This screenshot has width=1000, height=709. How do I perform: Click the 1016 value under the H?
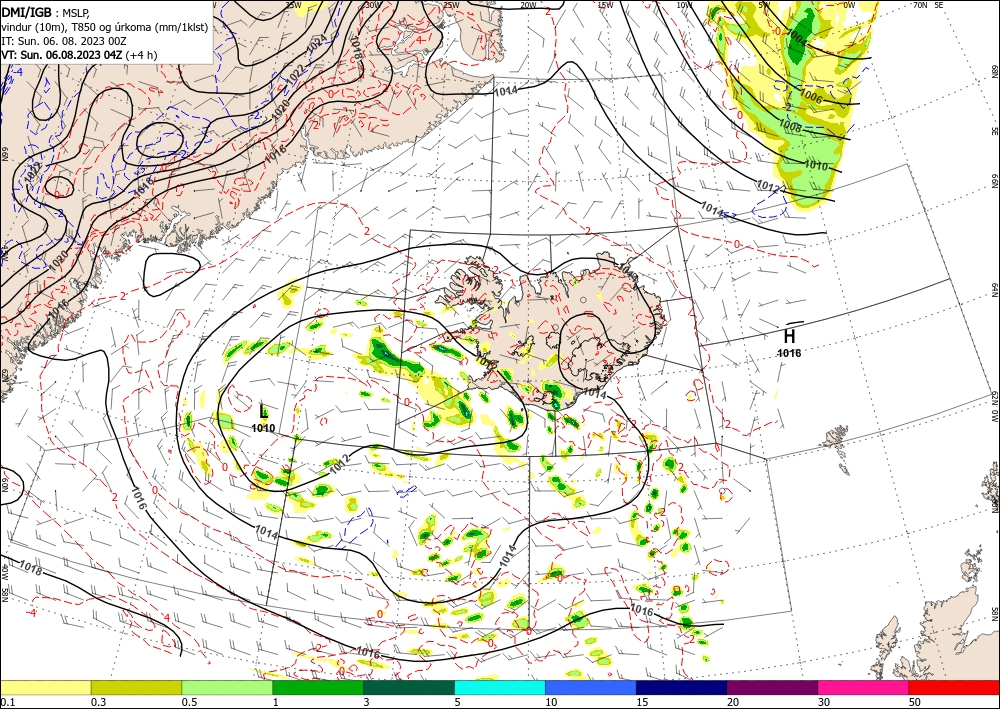pos(789,353)
